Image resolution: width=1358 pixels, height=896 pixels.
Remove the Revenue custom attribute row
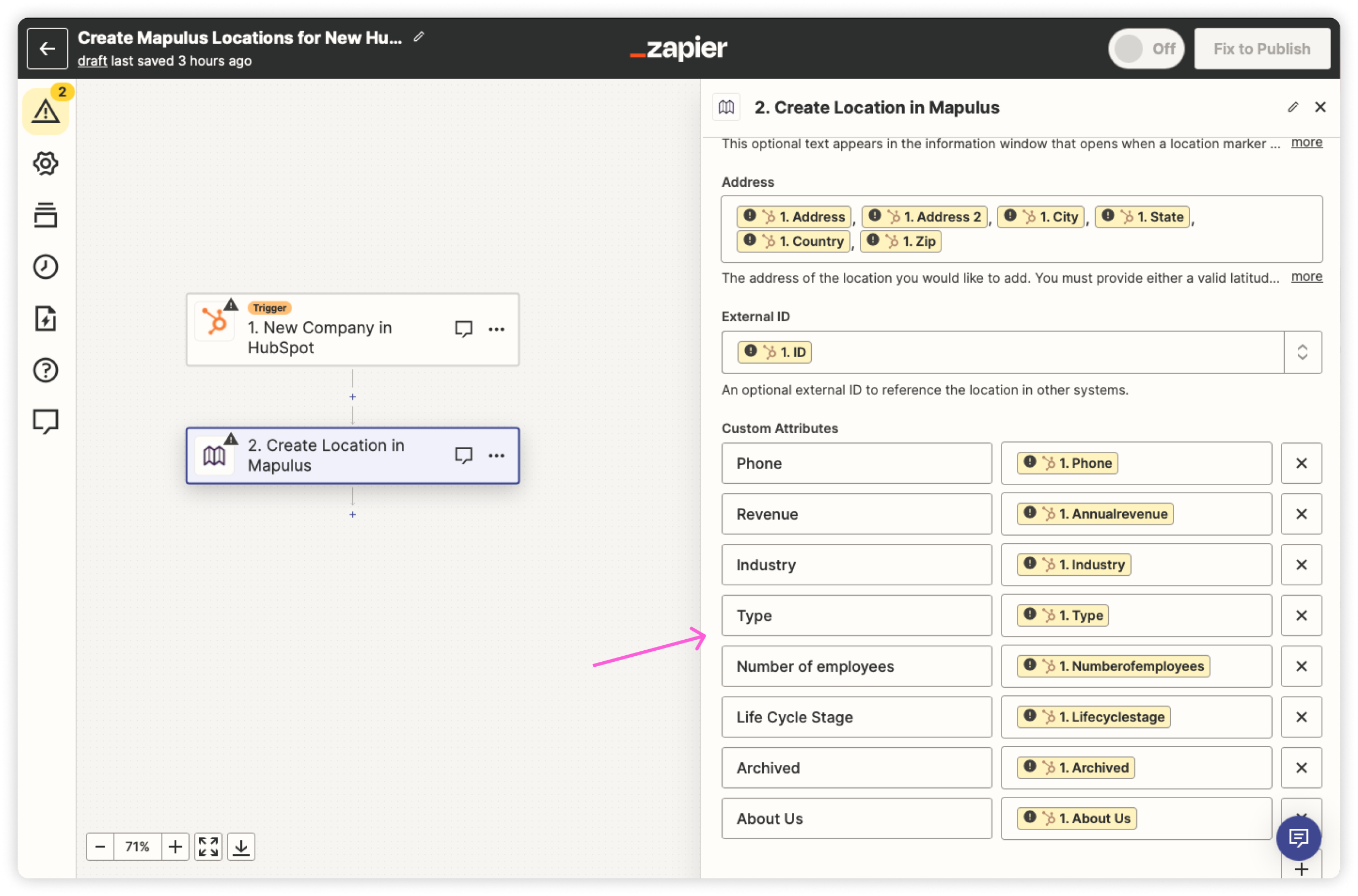(x=1301, y=514)
